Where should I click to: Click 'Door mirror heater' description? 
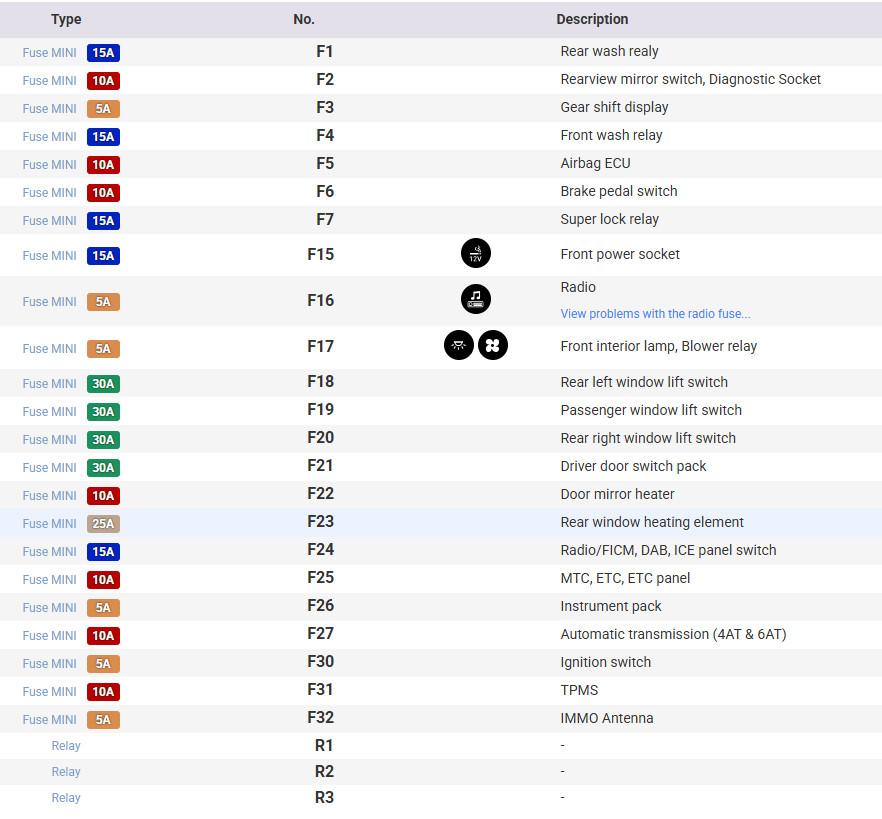tap(617, 494)
